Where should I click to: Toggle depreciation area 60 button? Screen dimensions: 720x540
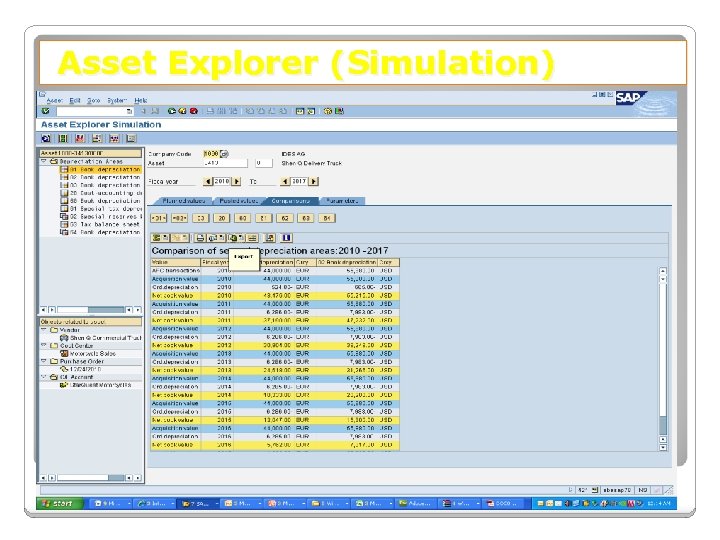[243, 218]
